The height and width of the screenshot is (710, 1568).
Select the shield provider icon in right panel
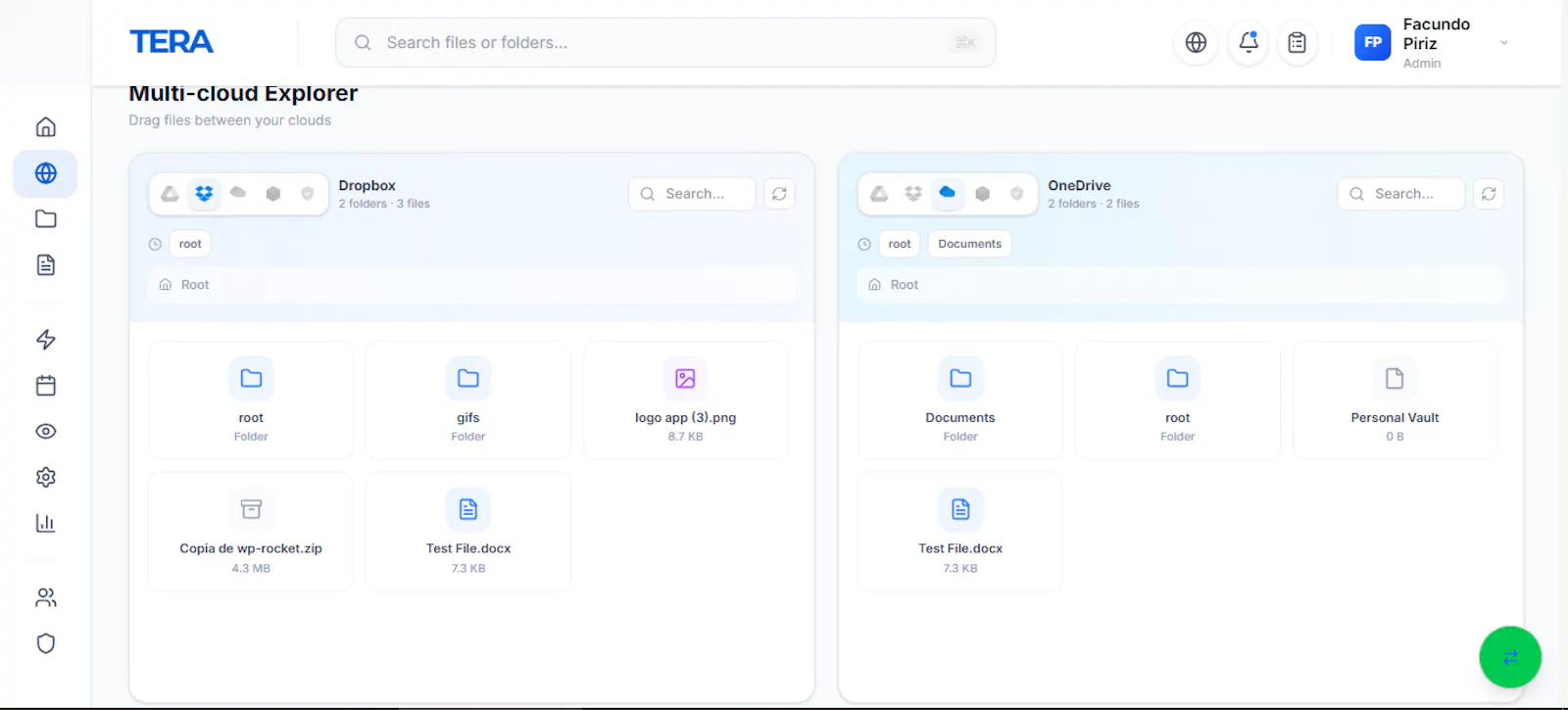click(x=1017, y=194)
